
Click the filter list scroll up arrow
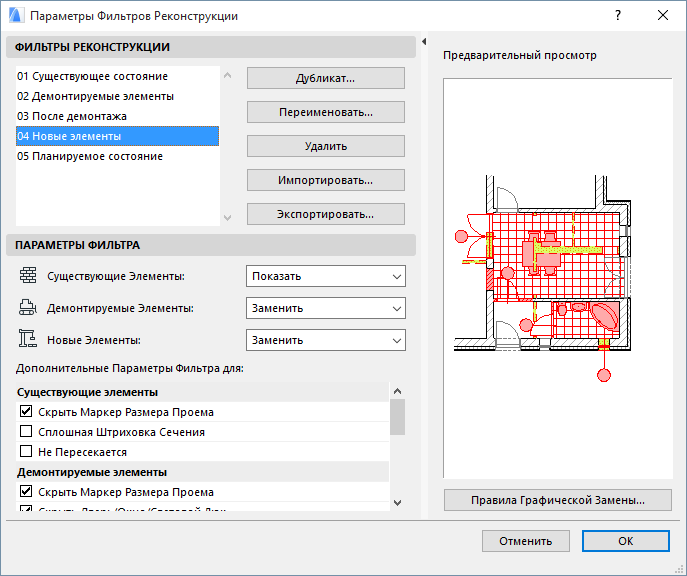point(227,75)
